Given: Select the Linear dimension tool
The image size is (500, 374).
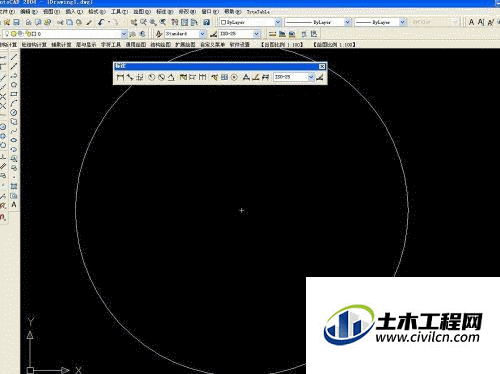Looking at the screenshot, I should tap(120, 77).
